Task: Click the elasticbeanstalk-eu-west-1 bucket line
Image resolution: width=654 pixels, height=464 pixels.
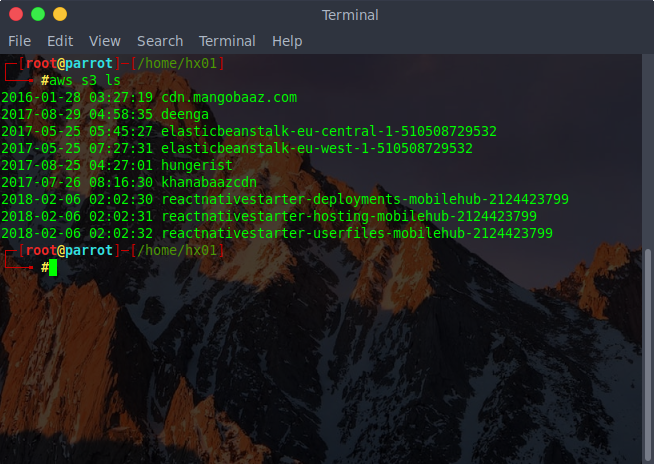Action: 237,149
